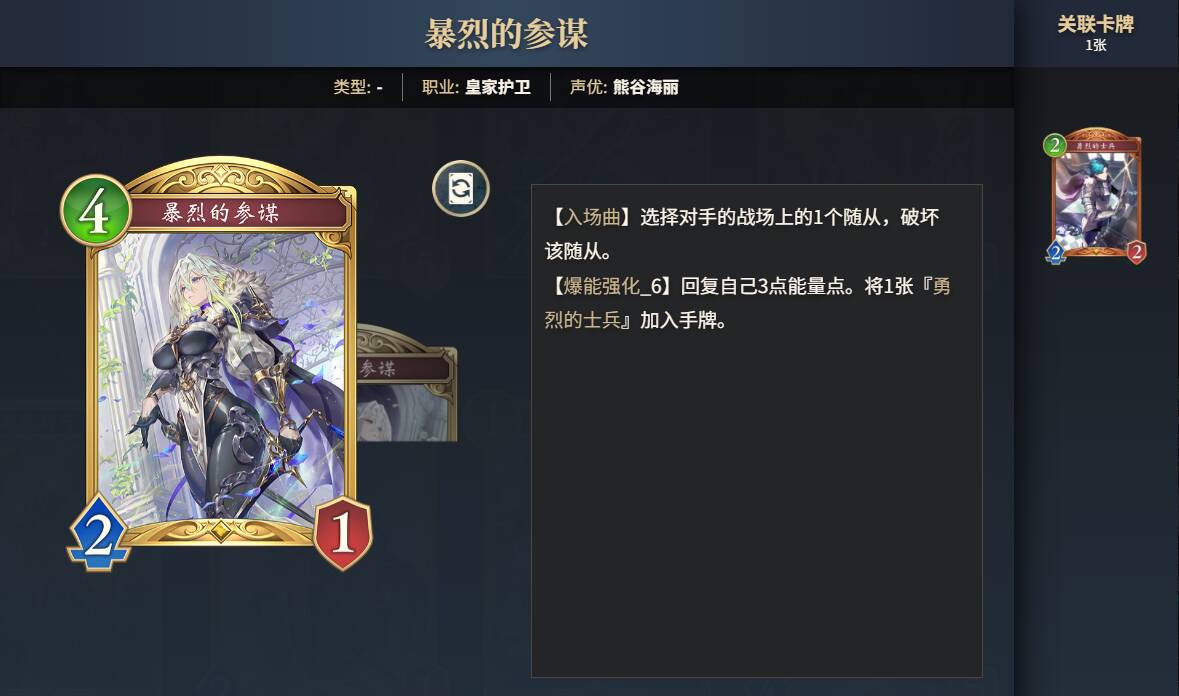
Task: Click the green cost 4 gem
Action: pyautogui.click(x=96, y=211)
